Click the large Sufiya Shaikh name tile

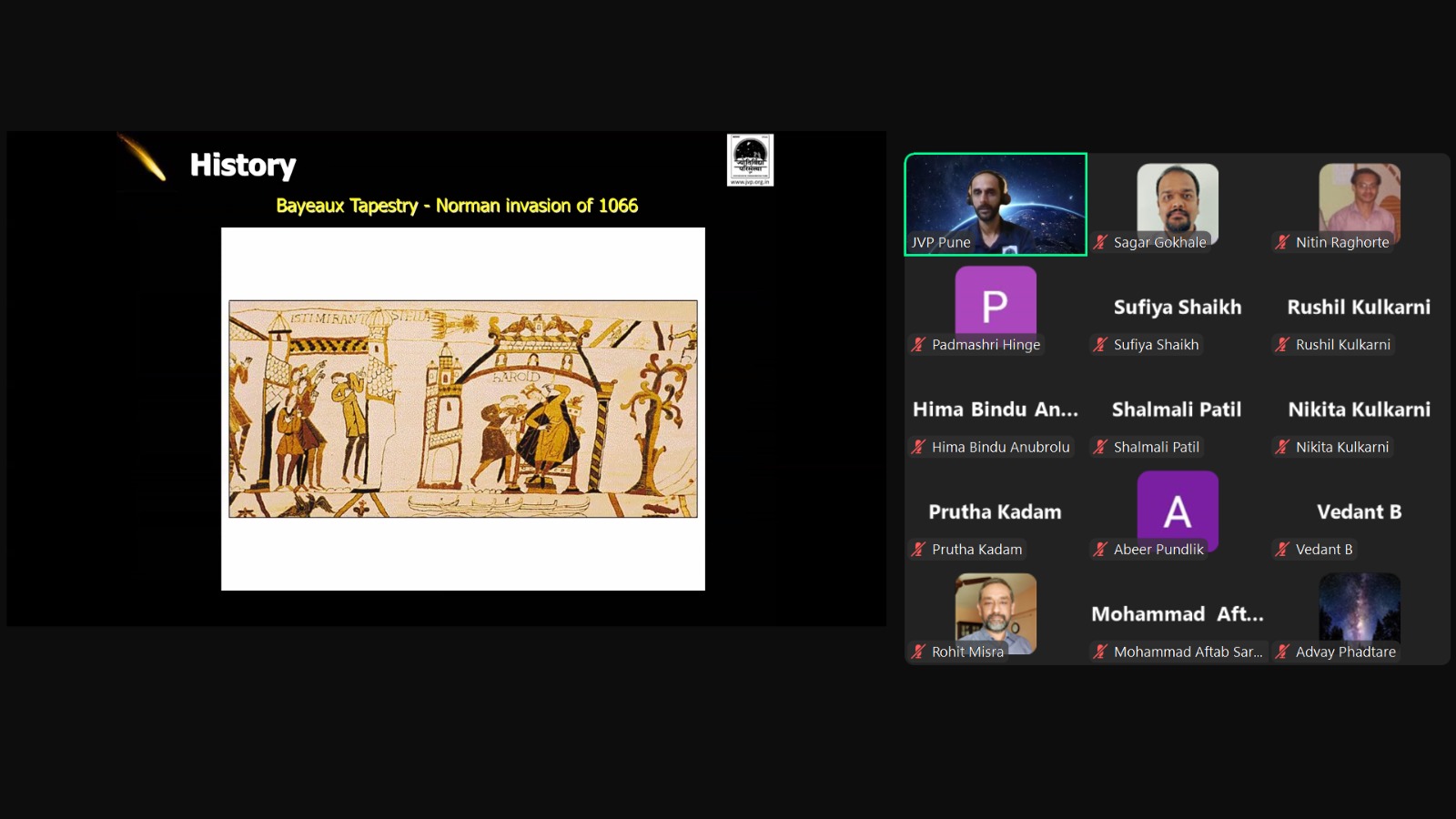[x=1178, y=307]
